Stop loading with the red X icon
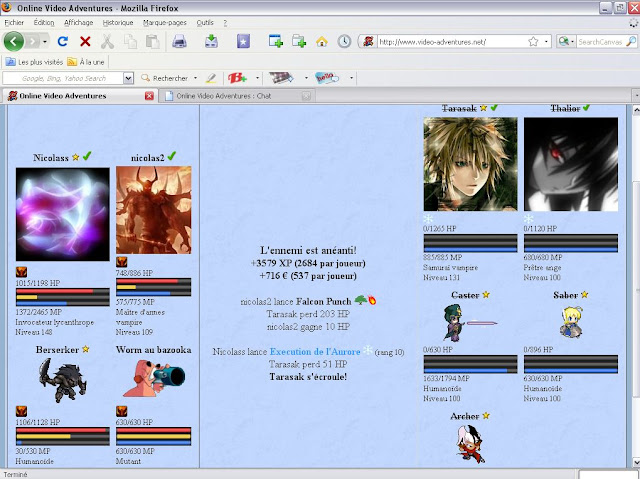Screen dimensions: 640x479 click(85, 42)
